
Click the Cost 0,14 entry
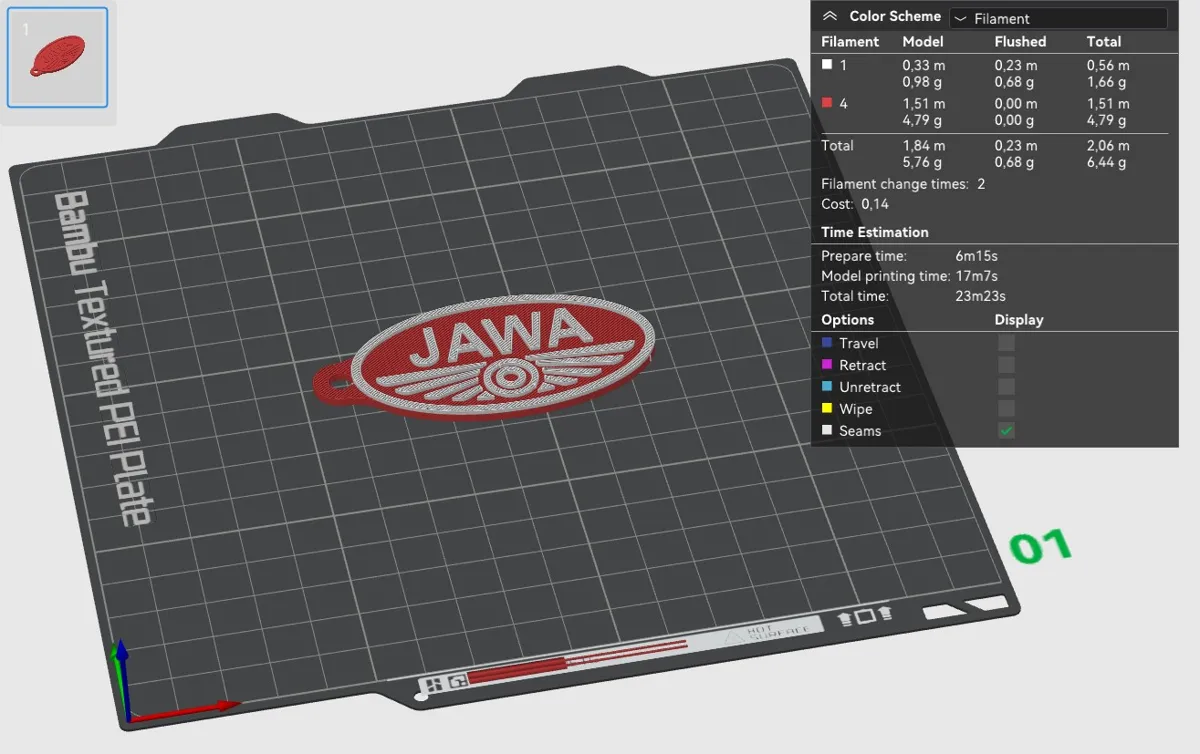click(855, 204)
